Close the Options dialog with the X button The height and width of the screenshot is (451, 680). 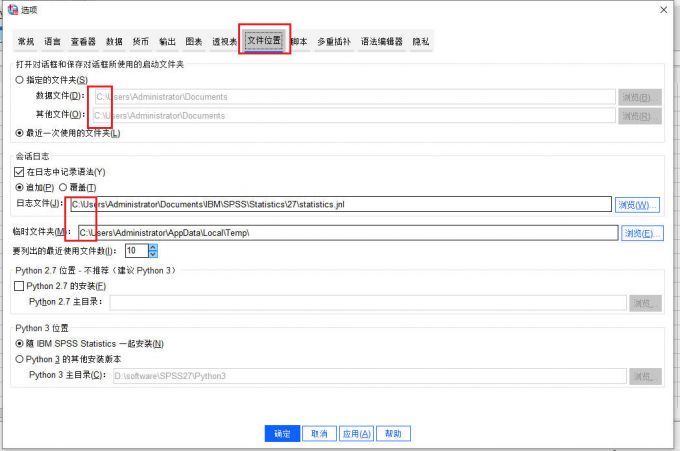662,9
